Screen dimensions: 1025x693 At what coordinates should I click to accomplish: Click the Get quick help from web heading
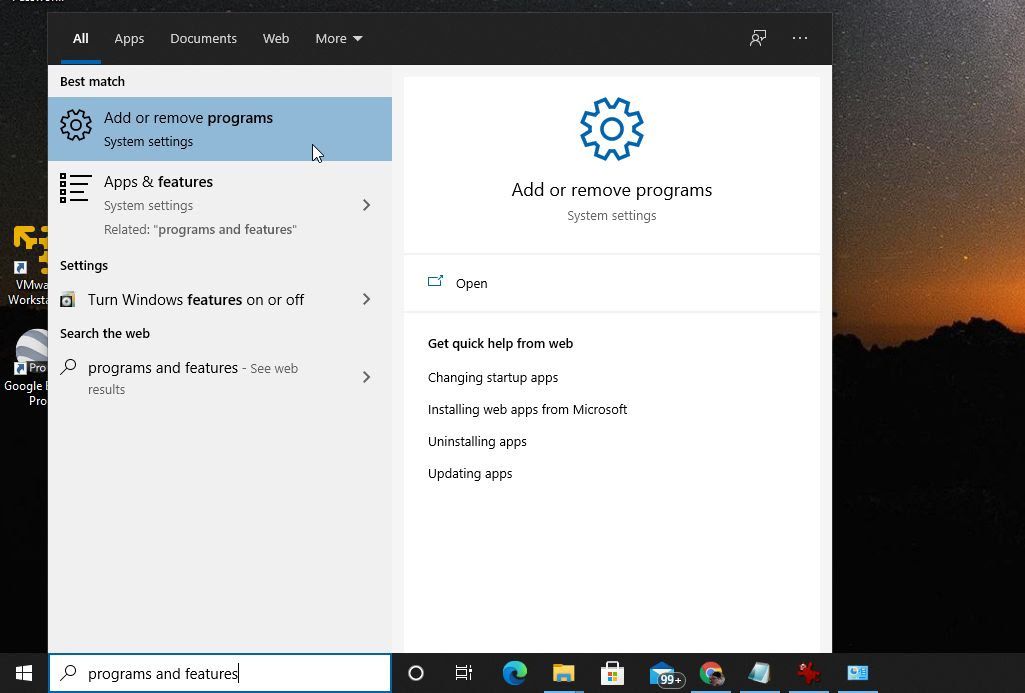500,343
